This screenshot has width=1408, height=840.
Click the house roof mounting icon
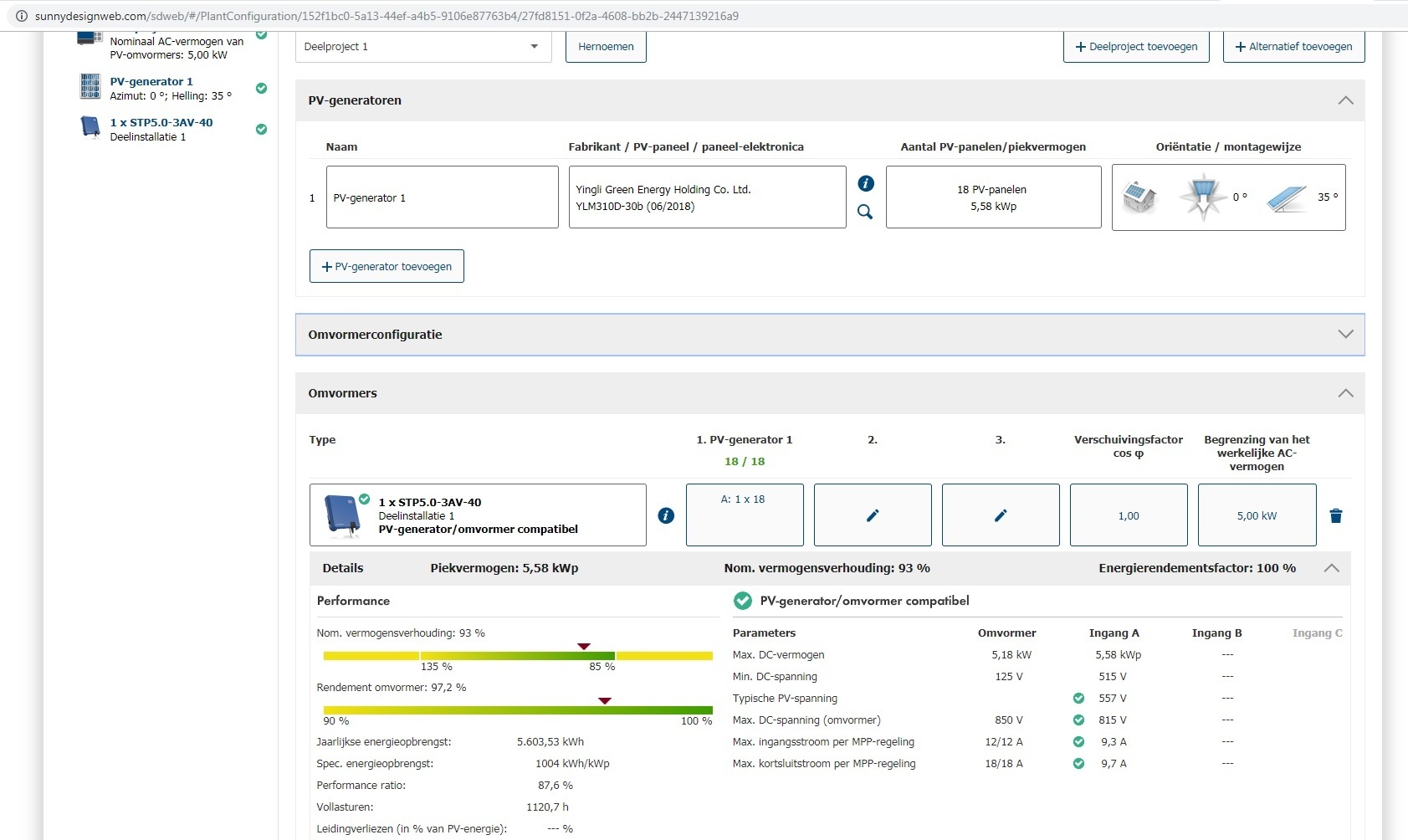[x=1139, y=197]
